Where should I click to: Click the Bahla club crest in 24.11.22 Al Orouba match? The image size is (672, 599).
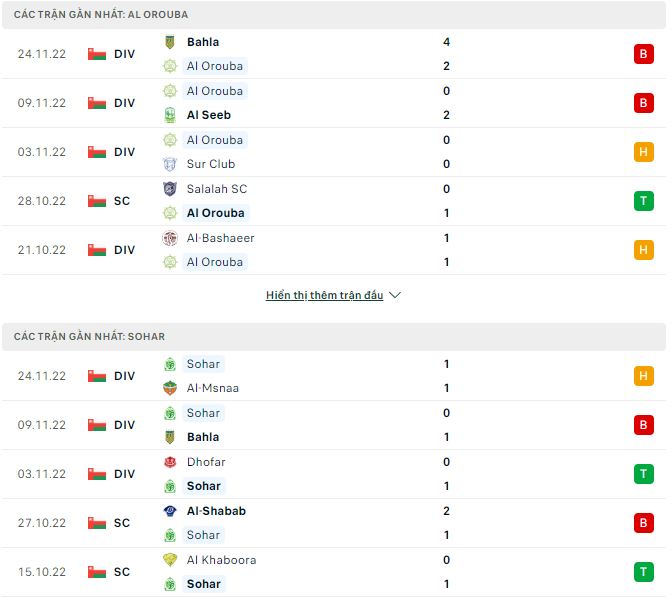169,42
